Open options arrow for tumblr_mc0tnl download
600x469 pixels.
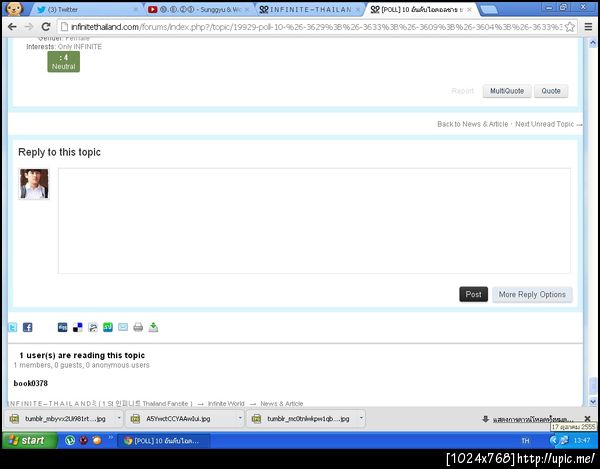(361, 419)
